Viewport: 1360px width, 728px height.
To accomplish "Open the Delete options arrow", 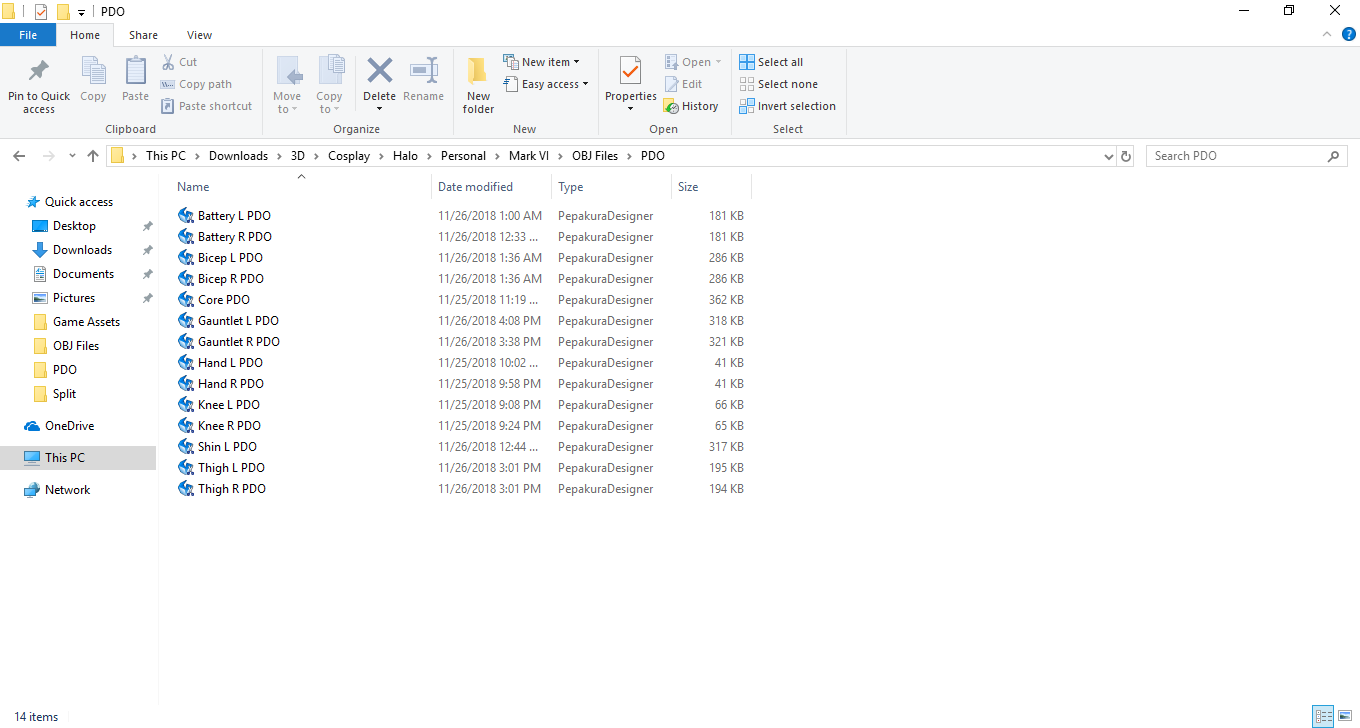I will (x=379, y=109).
